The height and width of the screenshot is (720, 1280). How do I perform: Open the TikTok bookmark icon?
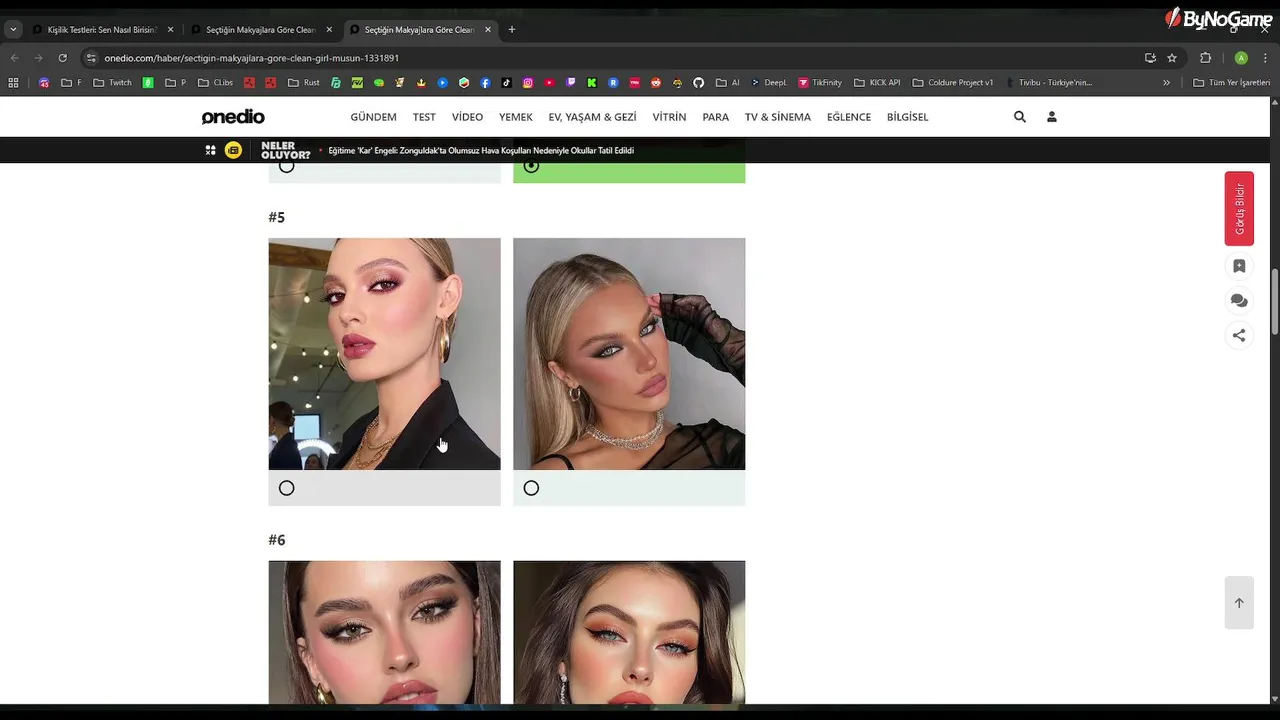click(x=506, y=83)
